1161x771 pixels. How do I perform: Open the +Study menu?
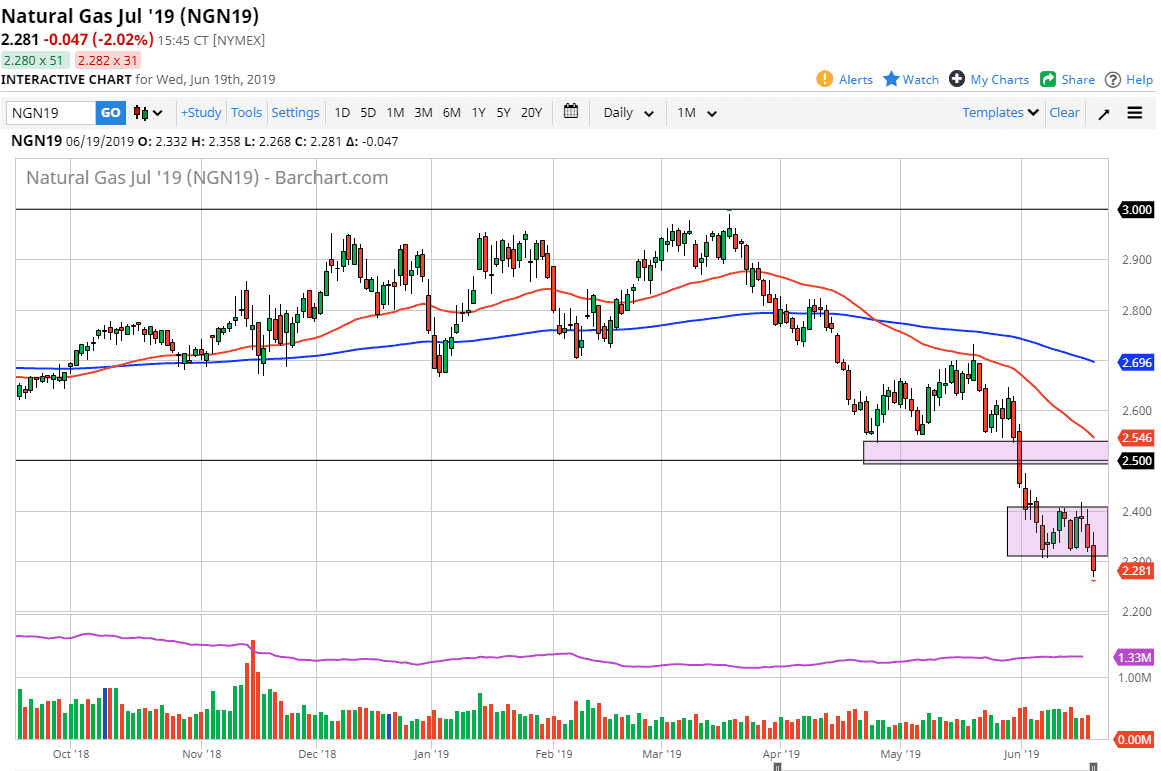click(201, 113)
